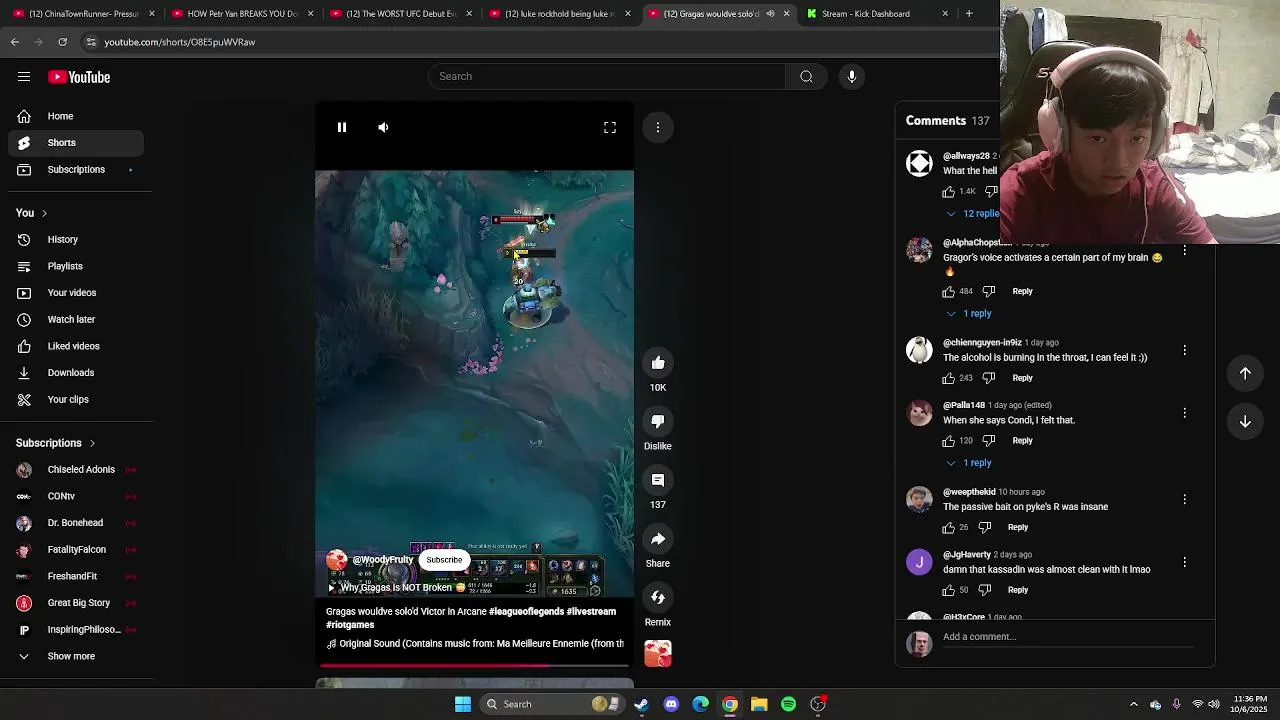Switch to the HOW Petr Yan BREAKS YOU tab
The height and width of the screenshot is (720, 1280).
tap(241, 14)
